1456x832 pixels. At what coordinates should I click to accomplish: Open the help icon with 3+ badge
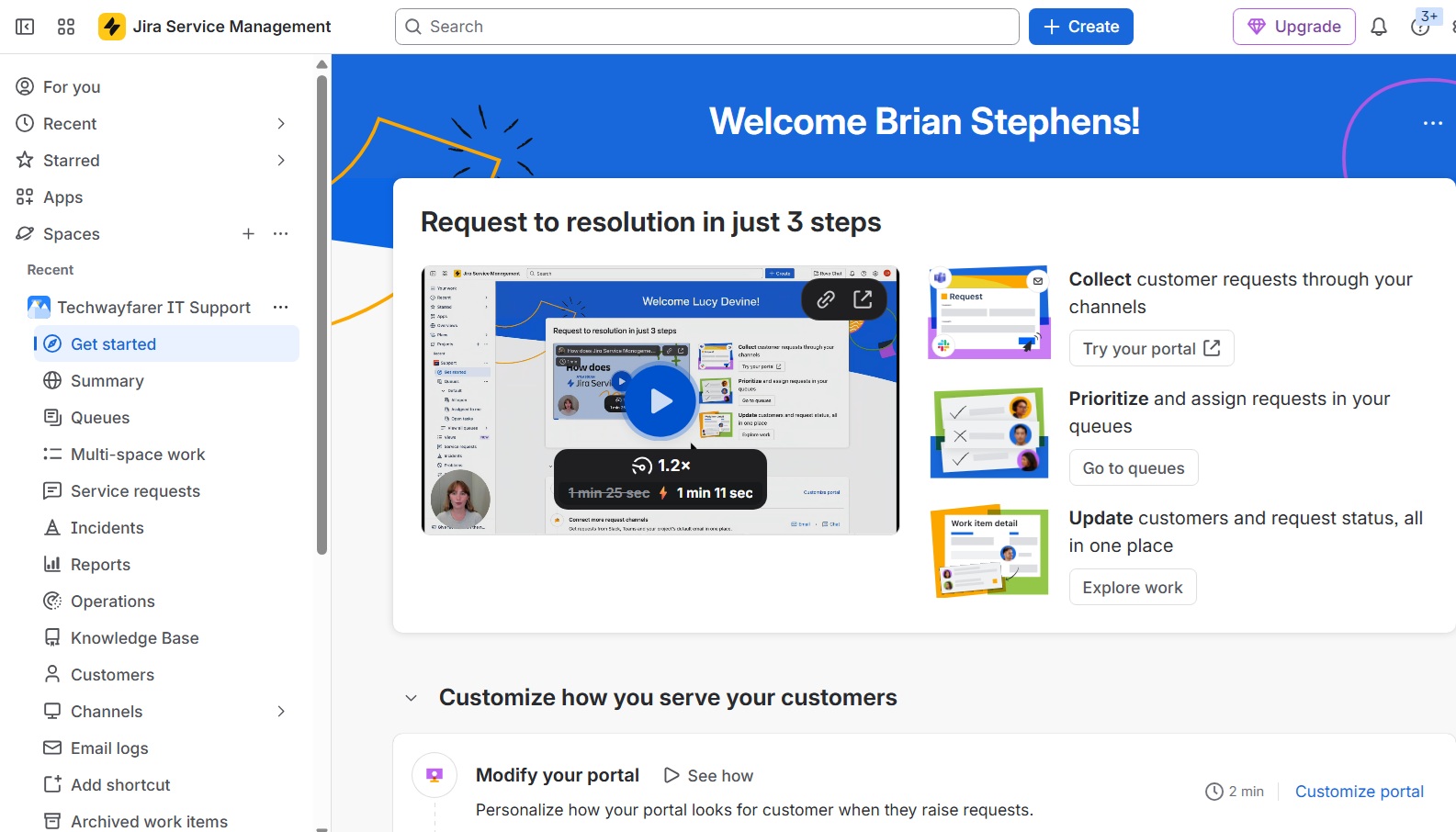pyautogui.click(x=1421, y=26)
